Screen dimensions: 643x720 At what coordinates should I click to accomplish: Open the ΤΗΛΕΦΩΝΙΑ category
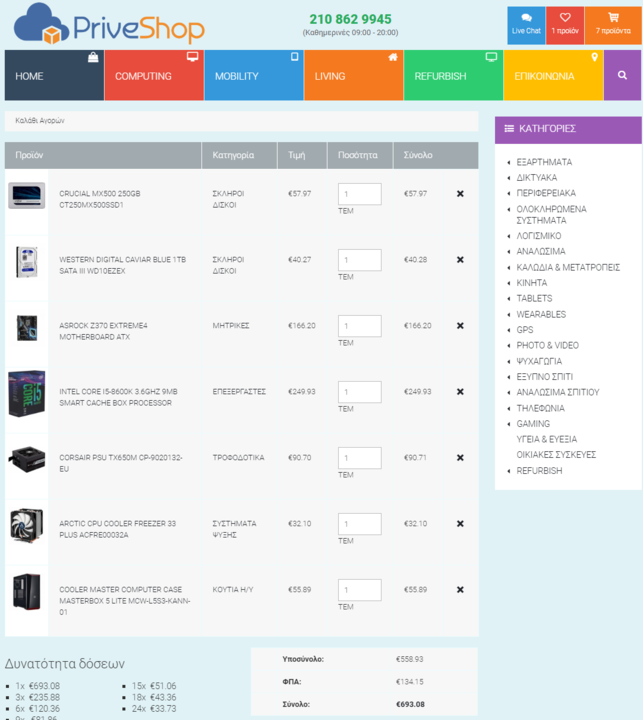coord(540,408)
